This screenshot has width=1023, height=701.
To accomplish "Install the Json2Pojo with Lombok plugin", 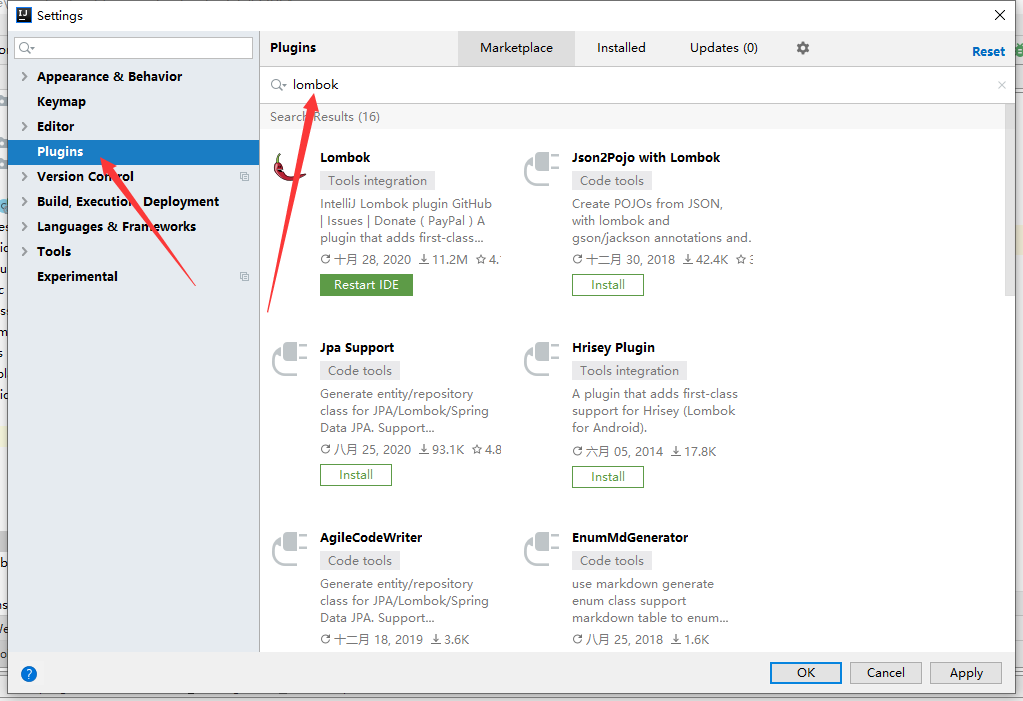I will click(607, 285).
